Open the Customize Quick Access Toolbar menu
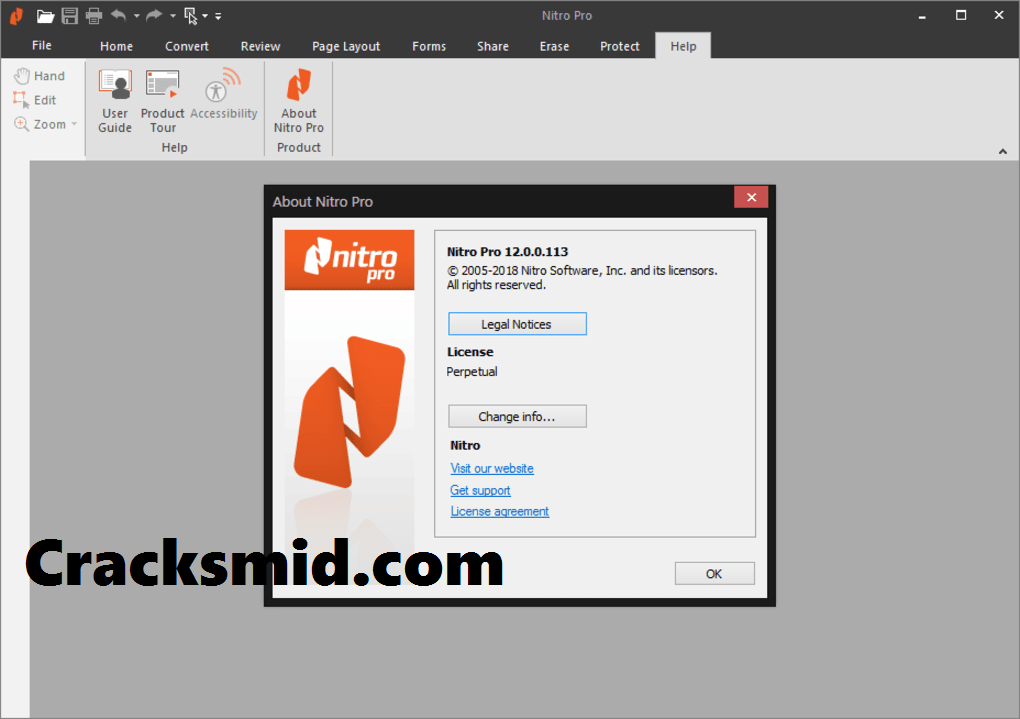 click(218, 16)
